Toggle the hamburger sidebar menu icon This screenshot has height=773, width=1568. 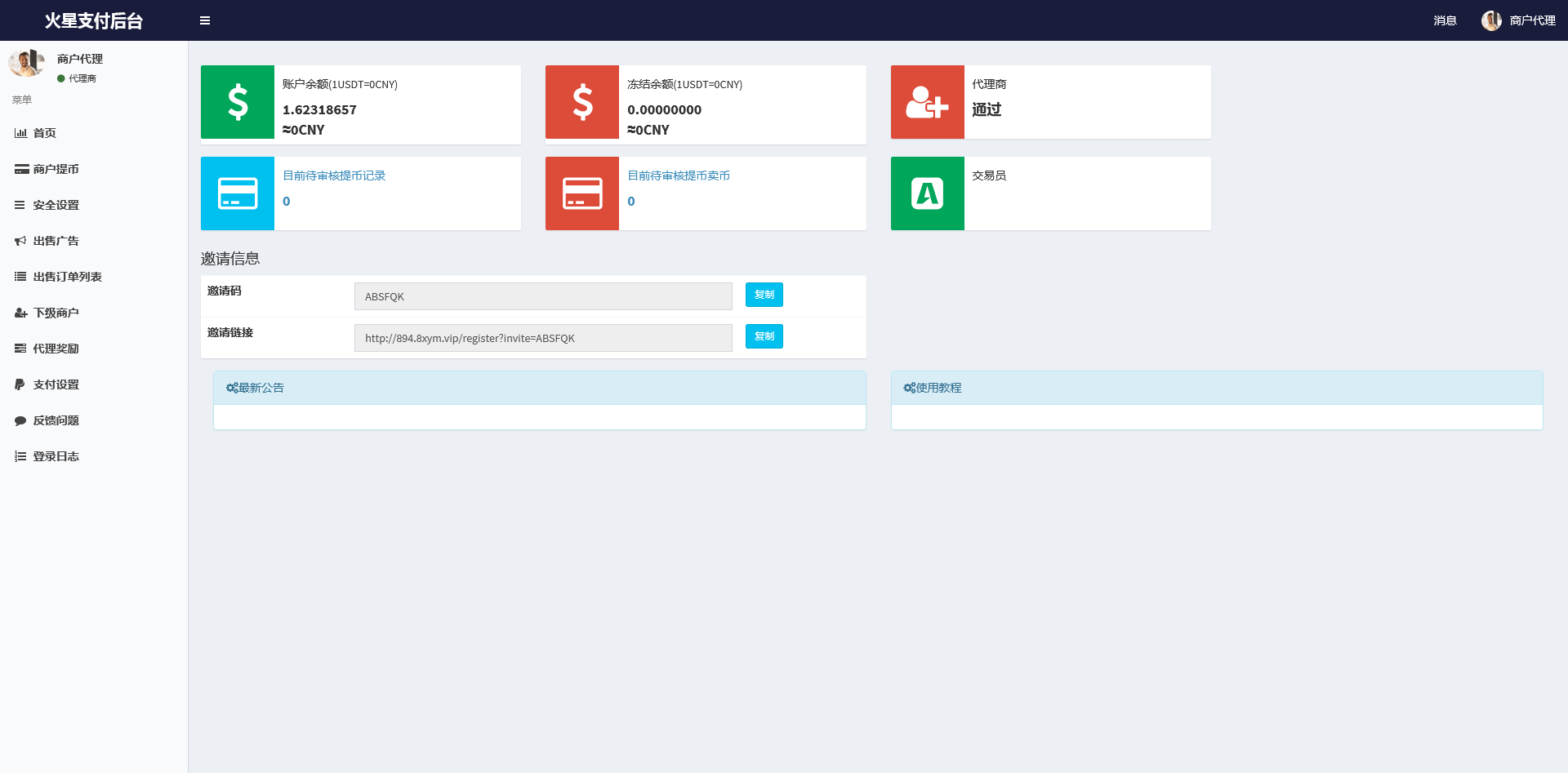205,20
